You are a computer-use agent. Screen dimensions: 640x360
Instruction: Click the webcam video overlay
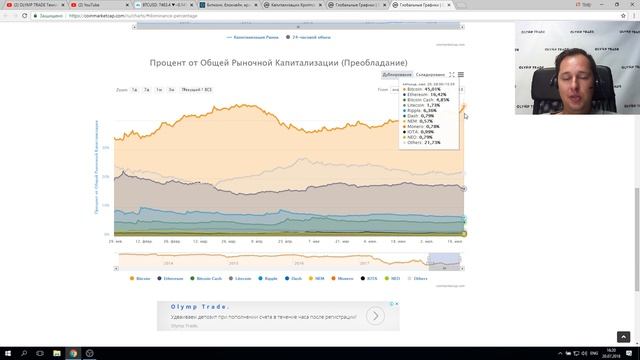(x=577, y=67)
